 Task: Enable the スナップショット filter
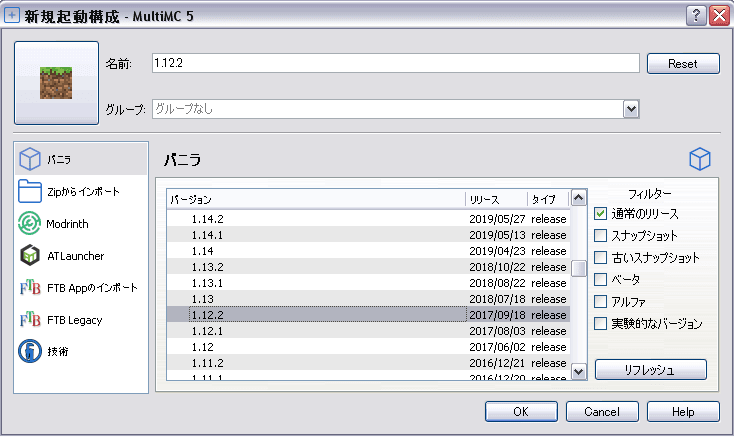click(601, 235)
